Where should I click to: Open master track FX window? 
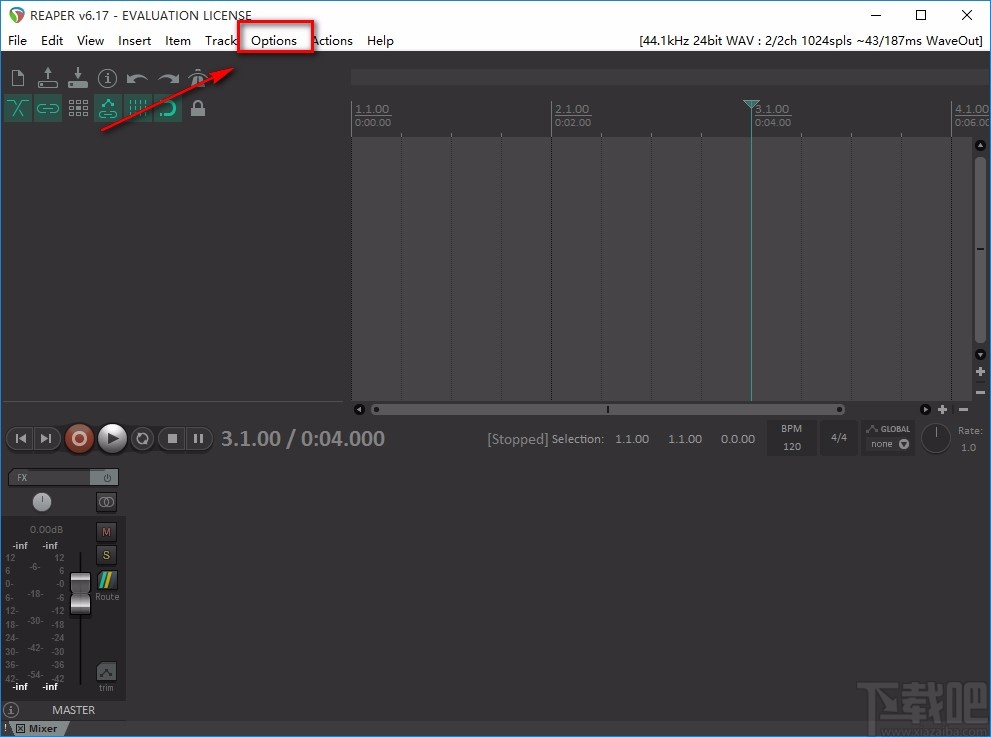click(x=49, y=478)
